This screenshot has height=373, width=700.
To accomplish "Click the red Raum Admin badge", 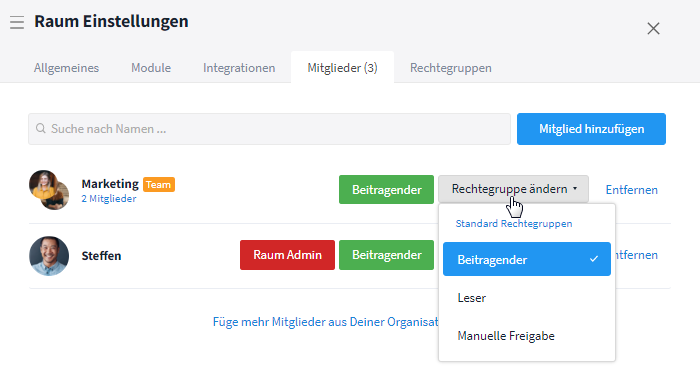I will tap(287, 255).
